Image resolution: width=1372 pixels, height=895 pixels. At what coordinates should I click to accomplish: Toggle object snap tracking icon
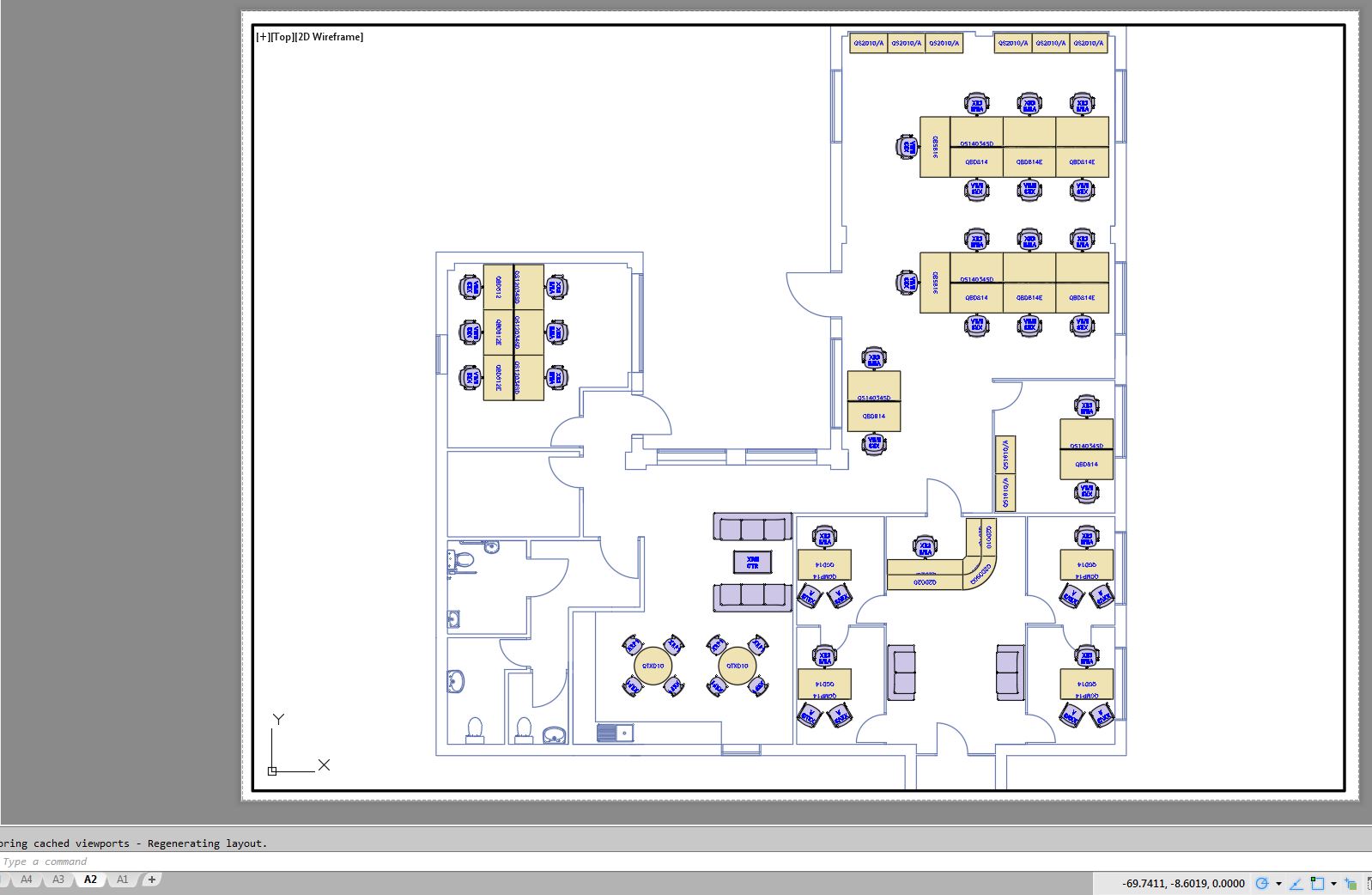1296,883
